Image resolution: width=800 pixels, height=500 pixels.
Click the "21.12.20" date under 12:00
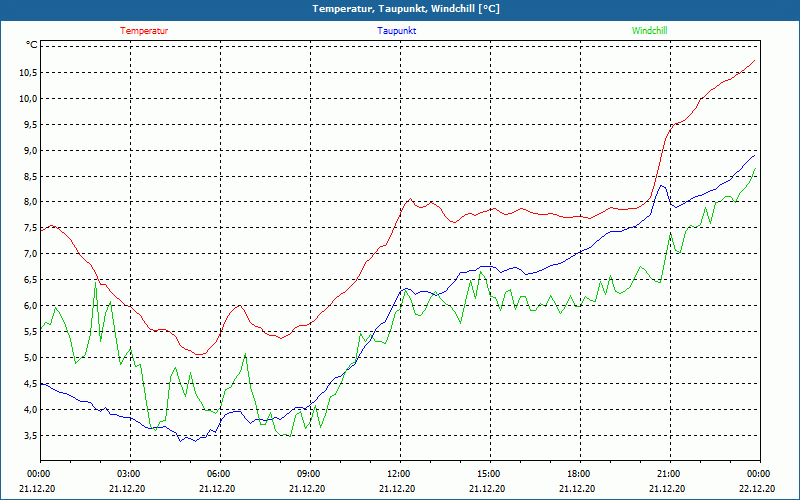tap(397, 488)
